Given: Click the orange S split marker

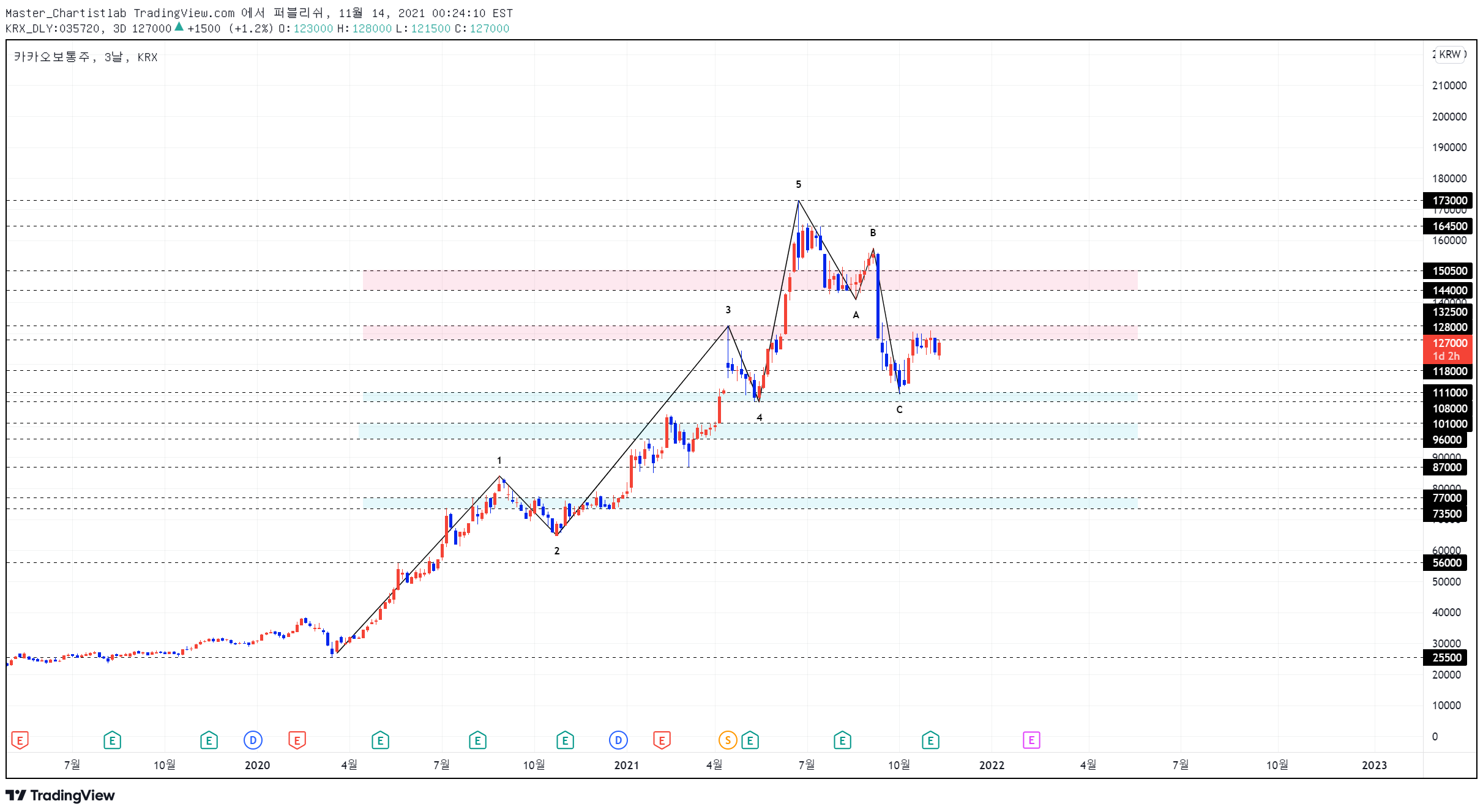Looking at the screenshot, I should pos(727,740).
